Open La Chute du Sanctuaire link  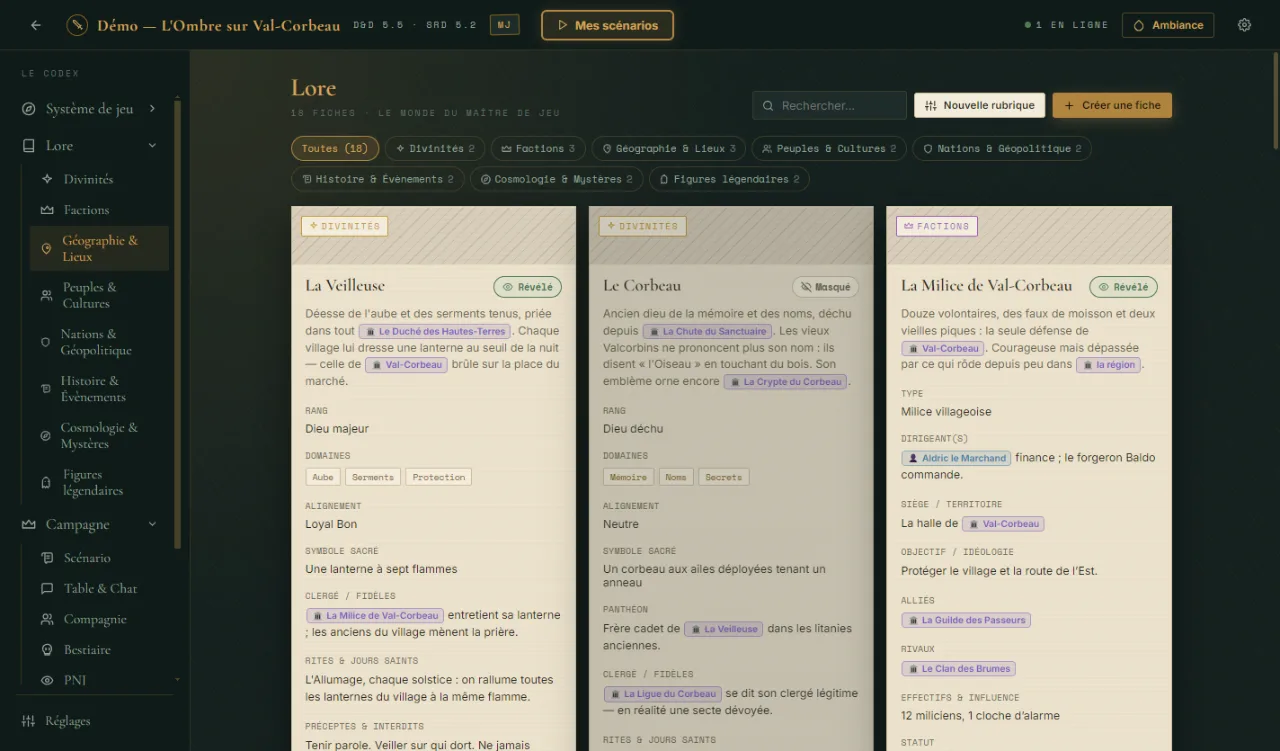point(708,331)
